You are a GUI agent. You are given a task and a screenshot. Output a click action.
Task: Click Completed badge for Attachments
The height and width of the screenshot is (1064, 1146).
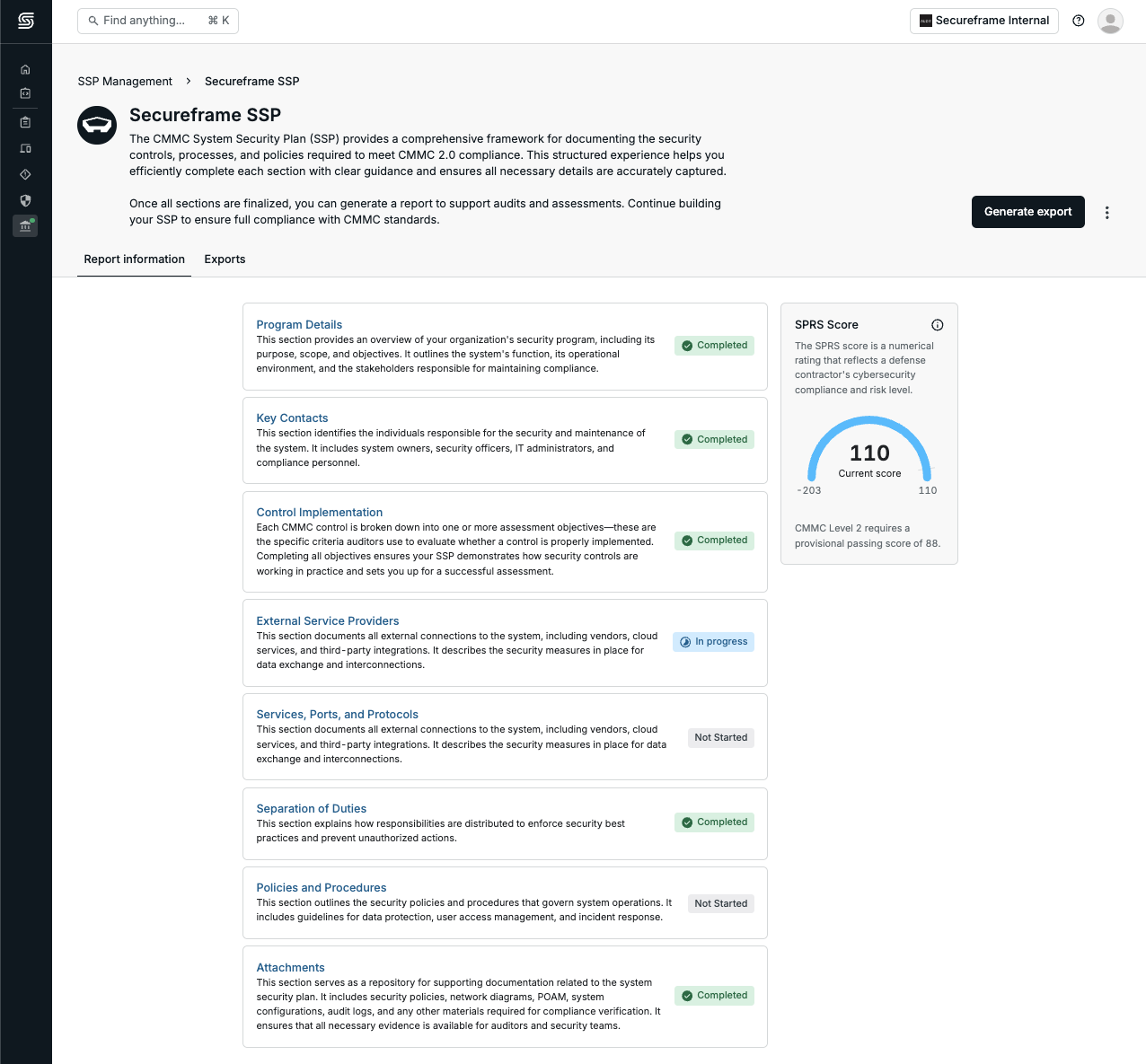[714, 996]
